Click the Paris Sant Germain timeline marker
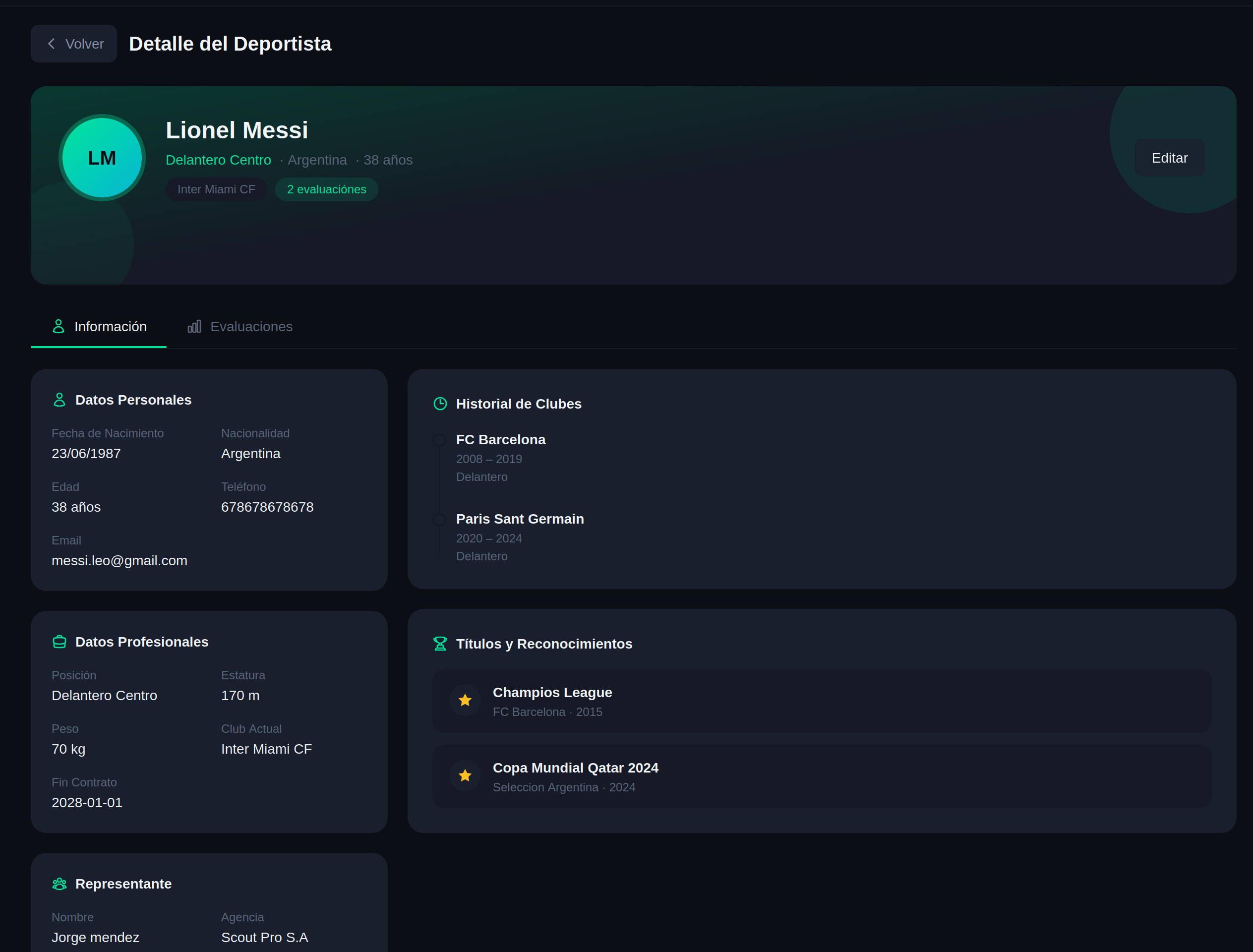This screenshot has width=1253, height=952. 439,520
